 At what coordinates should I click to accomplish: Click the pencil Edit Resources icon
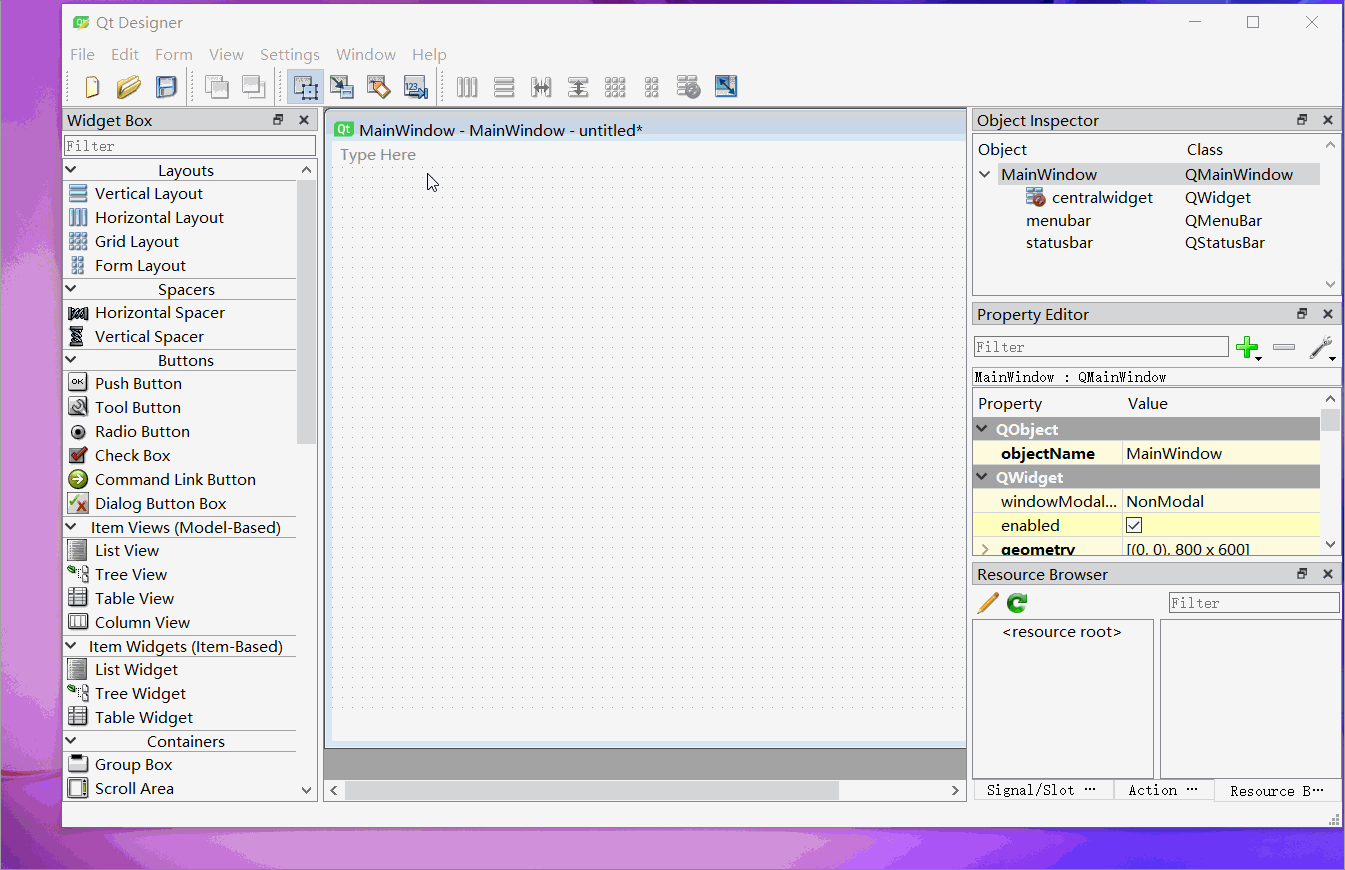click(988, 603)
